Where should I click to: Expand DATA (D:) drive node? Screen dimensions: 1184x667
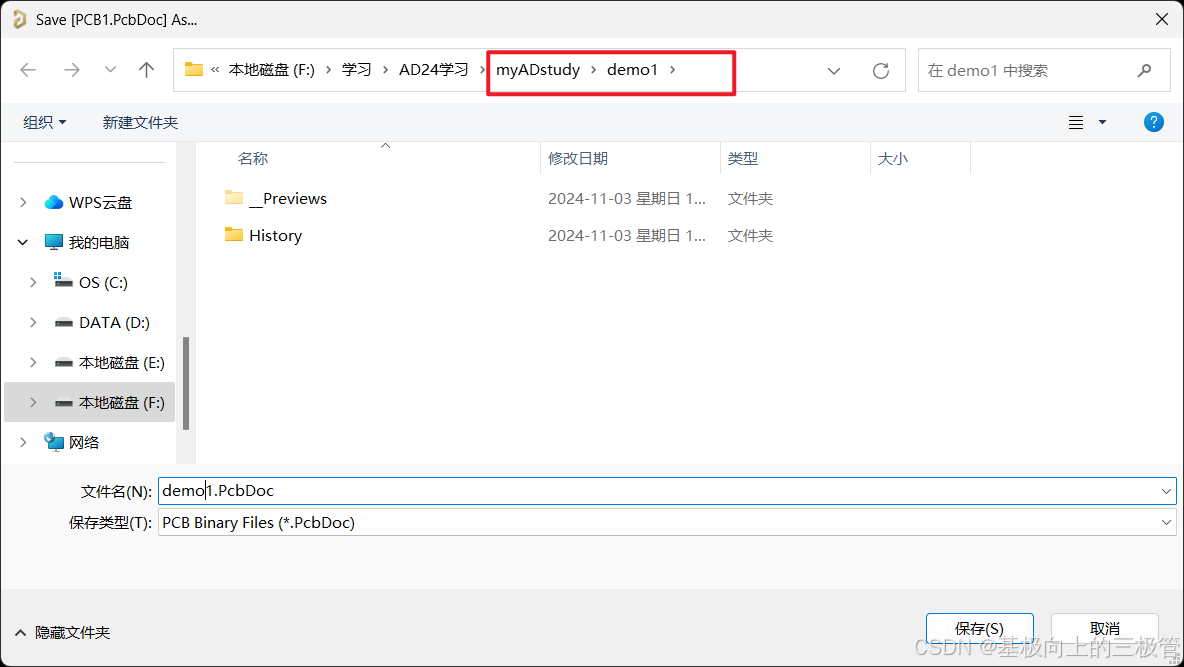pos(33,323)
